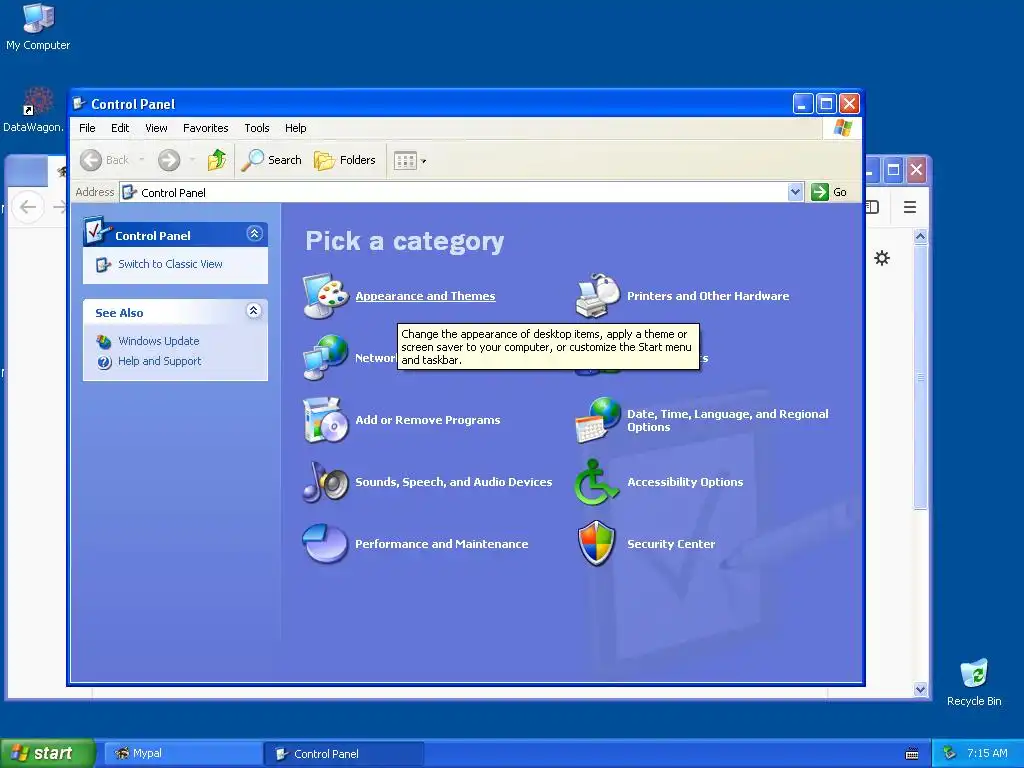Click Performance and Maintenance link
1024x768 pixels.
click(441, 544)
